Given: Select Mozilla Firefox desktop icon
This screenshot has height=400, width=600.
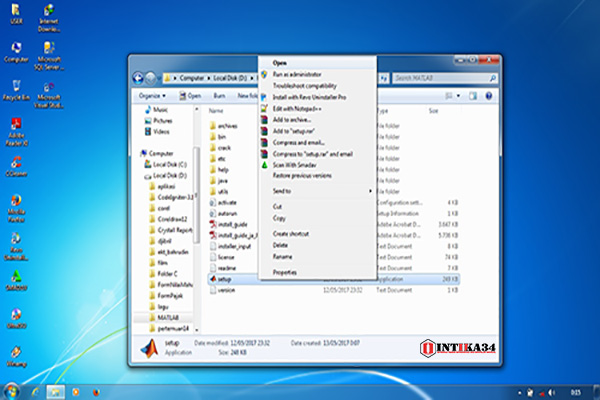Looking at the screenshot, I should pyautogui.click(x=16, y=208).
